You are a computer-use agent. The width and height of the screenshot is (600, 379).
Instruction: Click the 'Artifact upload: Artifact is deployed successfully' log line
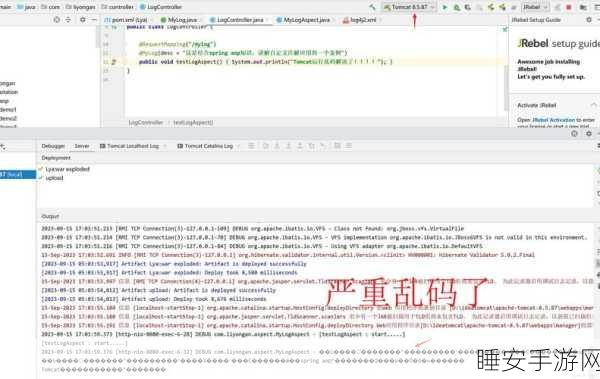158,290
